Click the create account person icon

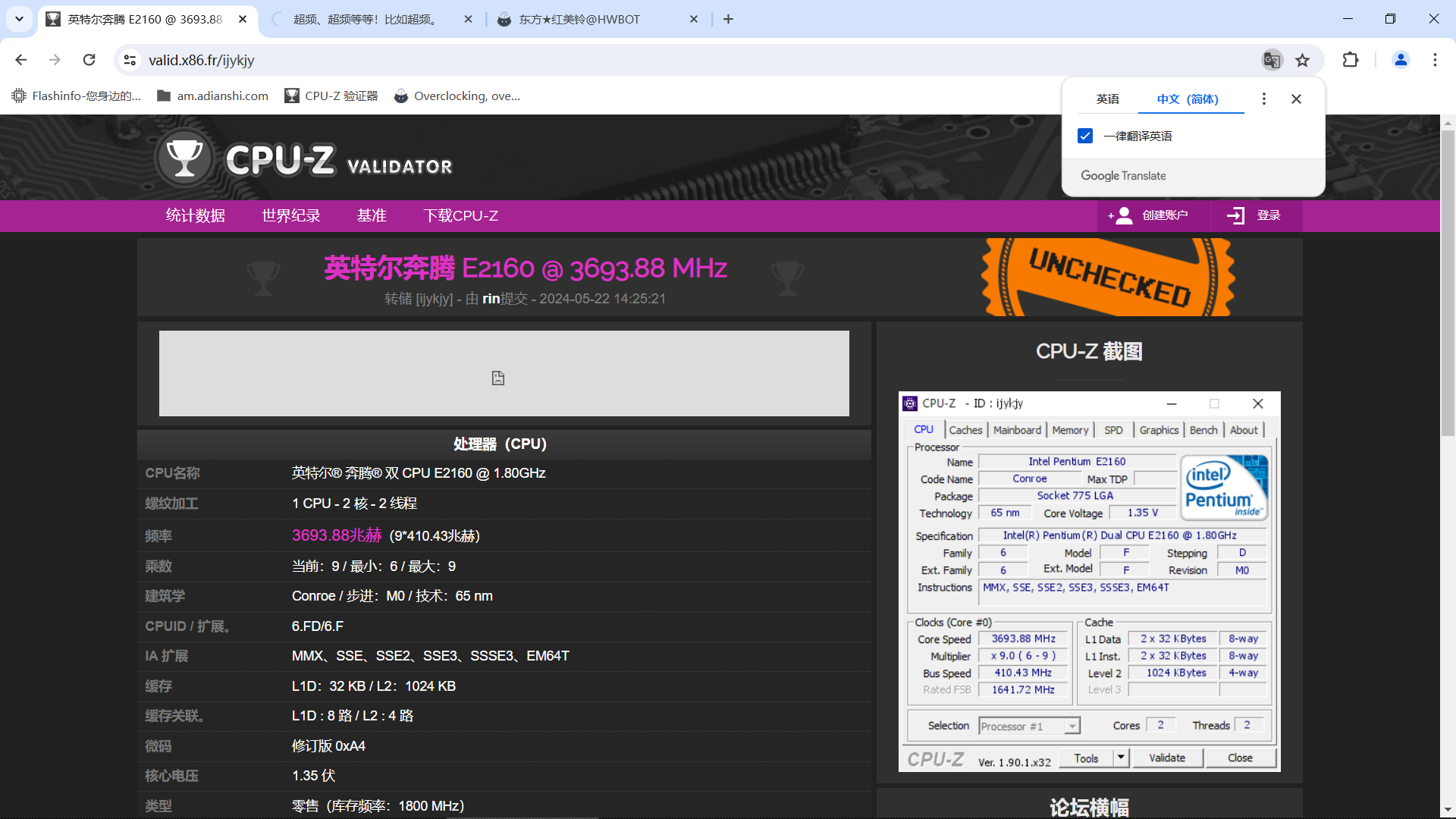pos(1122,215)
